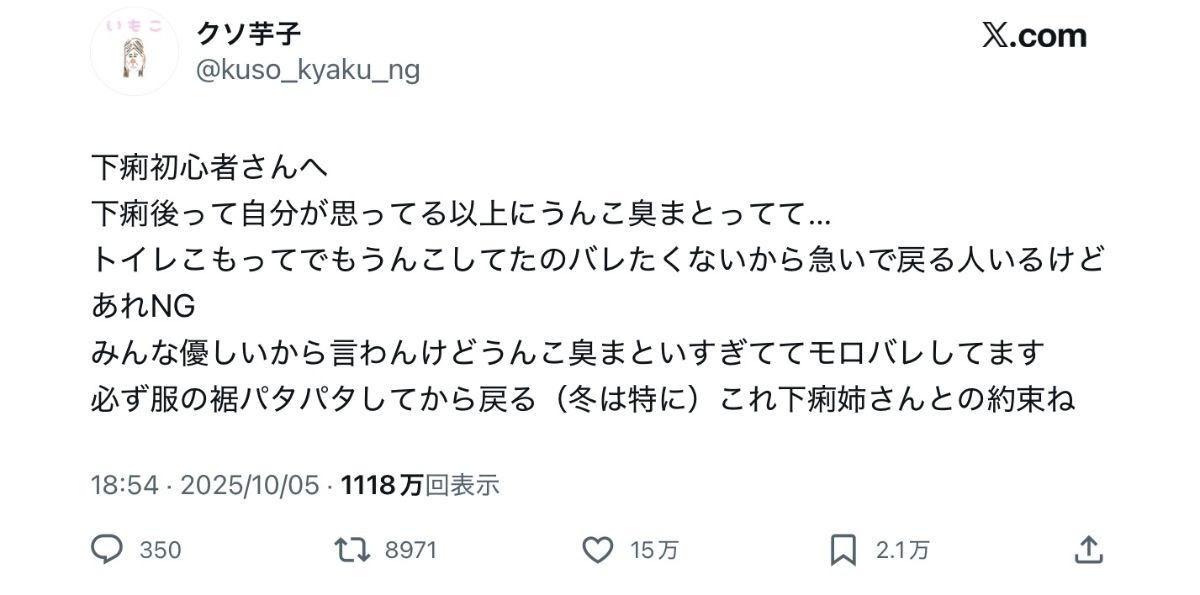Open the @kuso_kyaku_ng handle link
The height and width of the screenshot is (595, 1200).
308,70
